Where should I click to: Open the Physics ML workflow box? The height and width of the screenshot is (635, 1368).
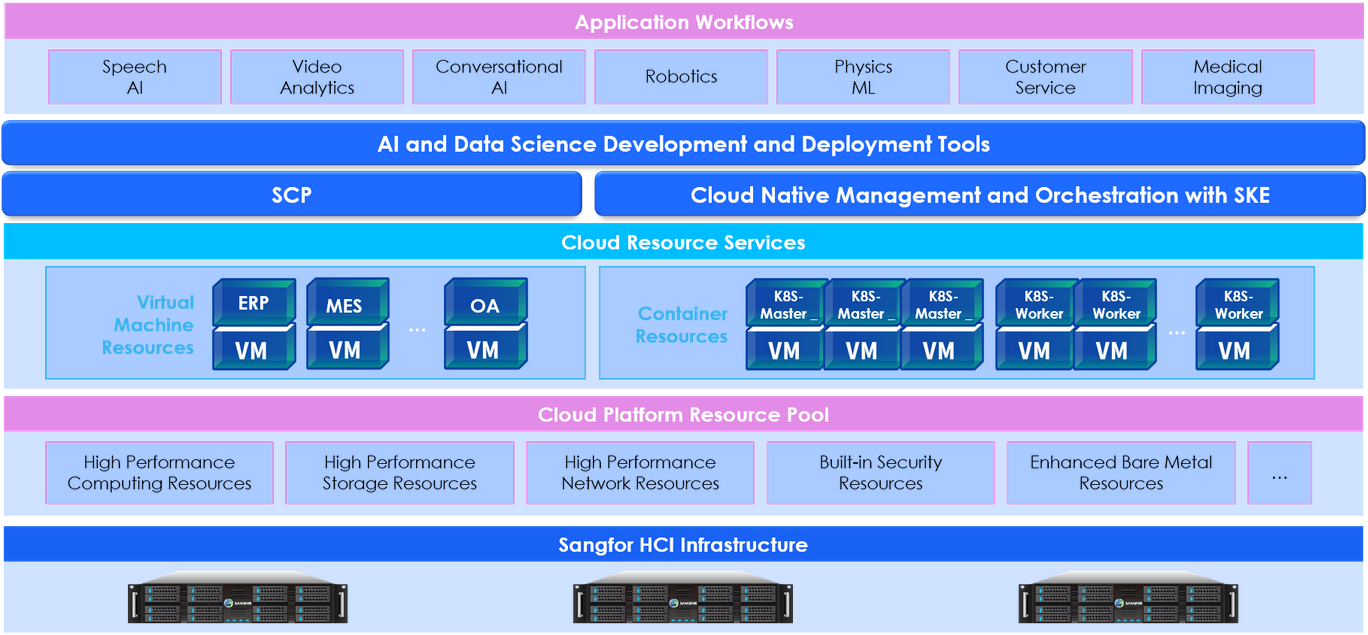point(863,77)
